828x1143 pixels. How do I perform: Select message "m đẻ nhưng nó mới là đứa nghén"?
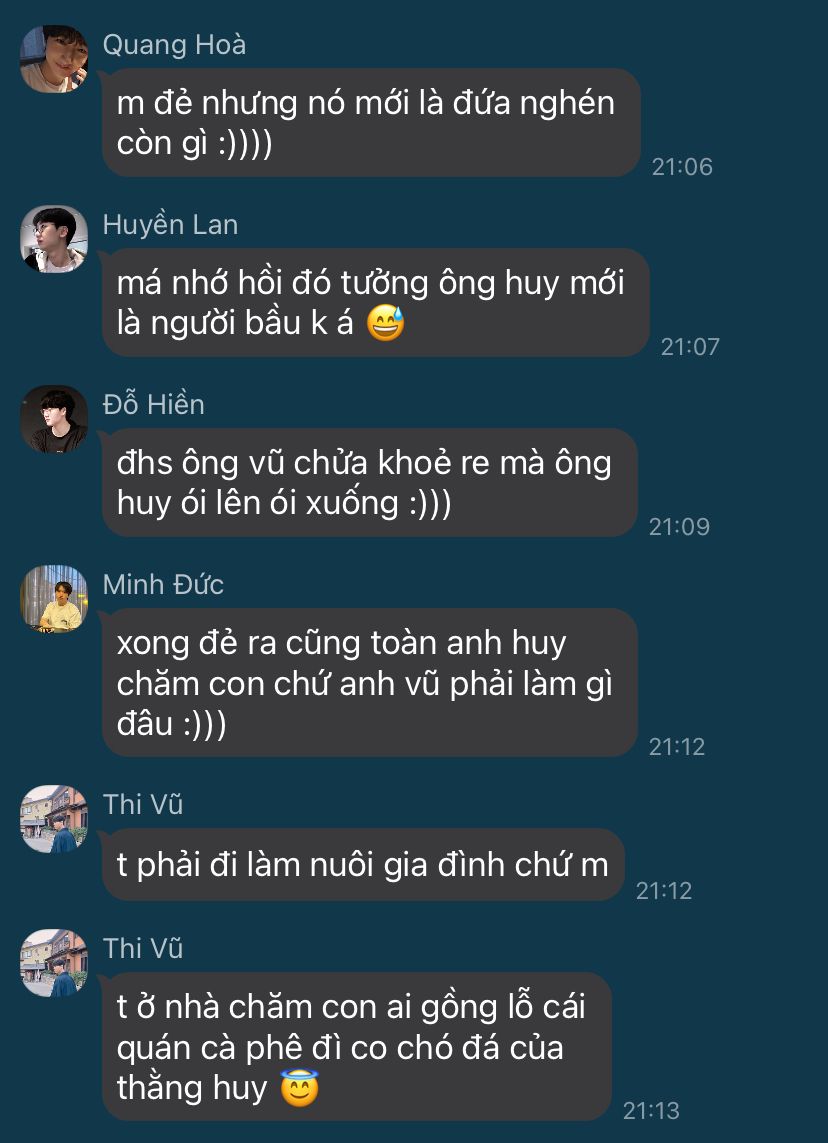click(x=371, y=122)
